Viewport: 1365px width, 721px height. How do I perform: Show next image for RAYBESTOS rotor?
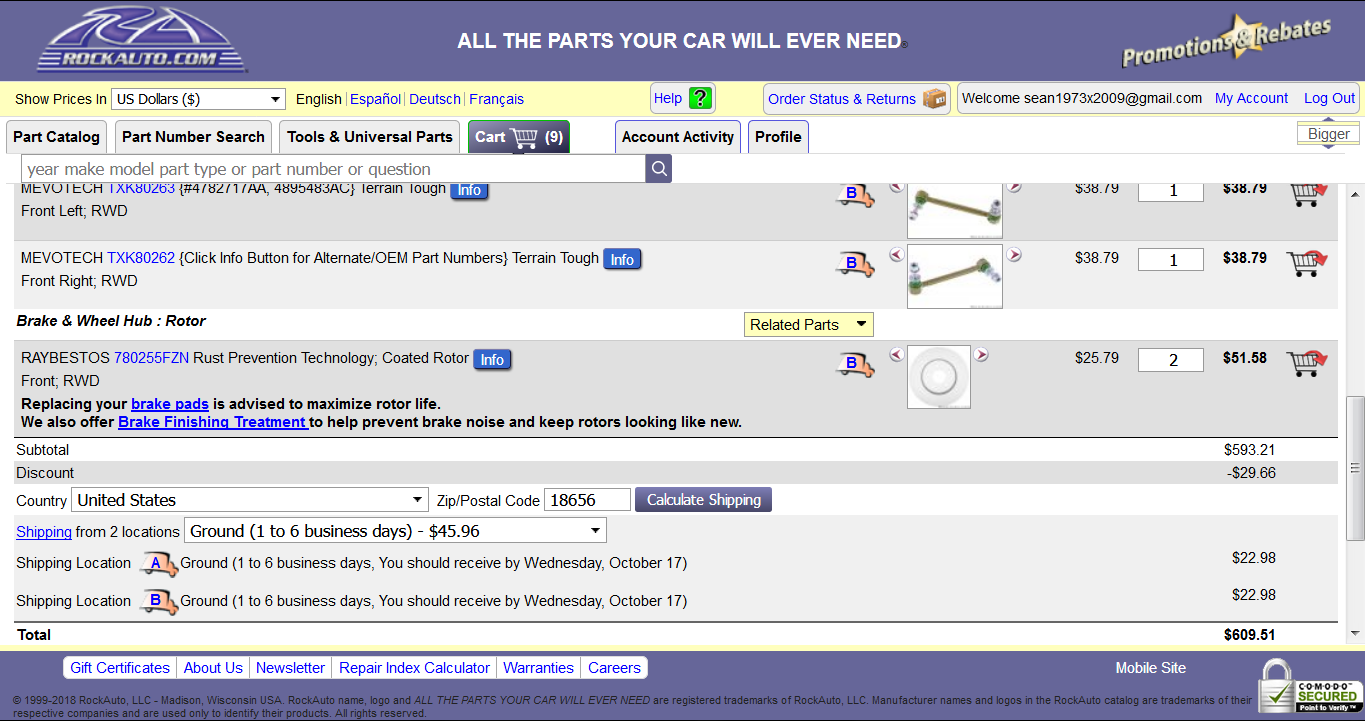[981, 354]
